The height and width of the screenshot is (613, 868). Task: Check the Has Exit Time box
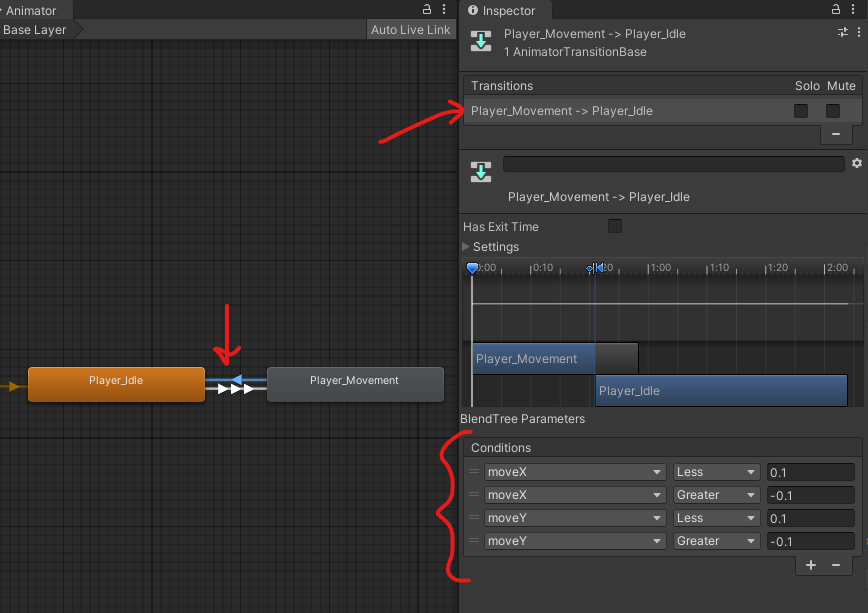click(615, 227)
